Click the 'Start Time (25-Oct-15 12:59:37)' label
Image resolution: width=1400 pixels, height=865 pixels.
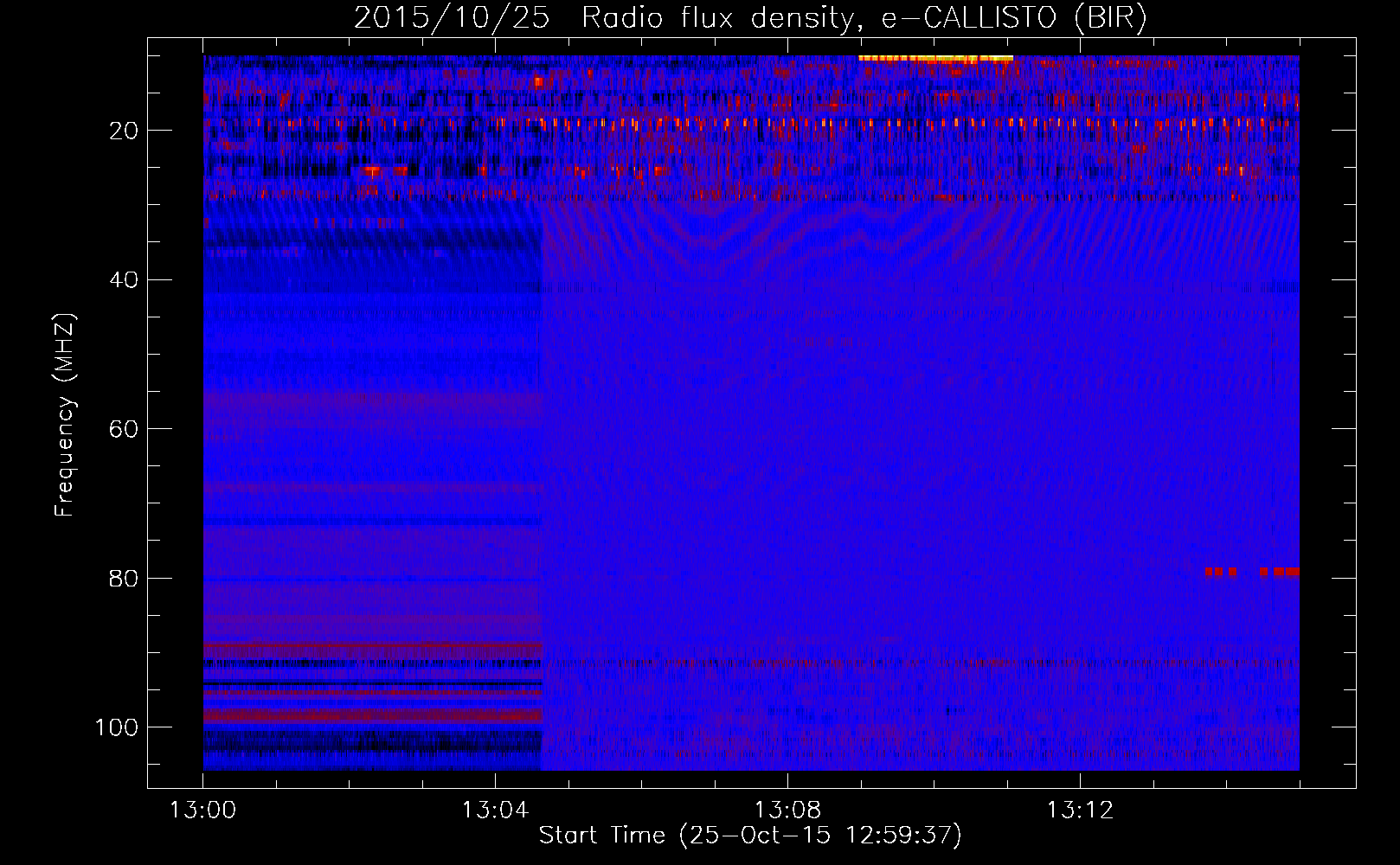point(750,835)
